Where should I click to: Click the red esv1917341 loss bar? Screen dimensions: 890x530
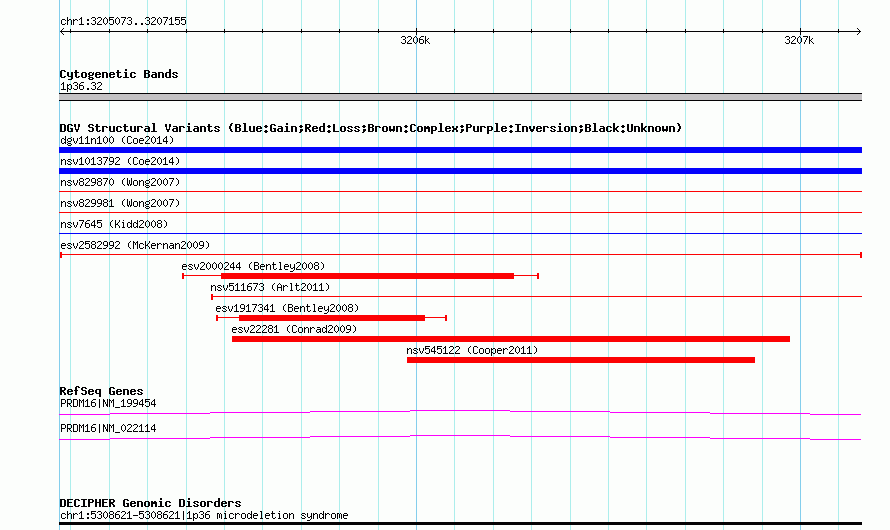pyautogui.click(x=332, y=318)
